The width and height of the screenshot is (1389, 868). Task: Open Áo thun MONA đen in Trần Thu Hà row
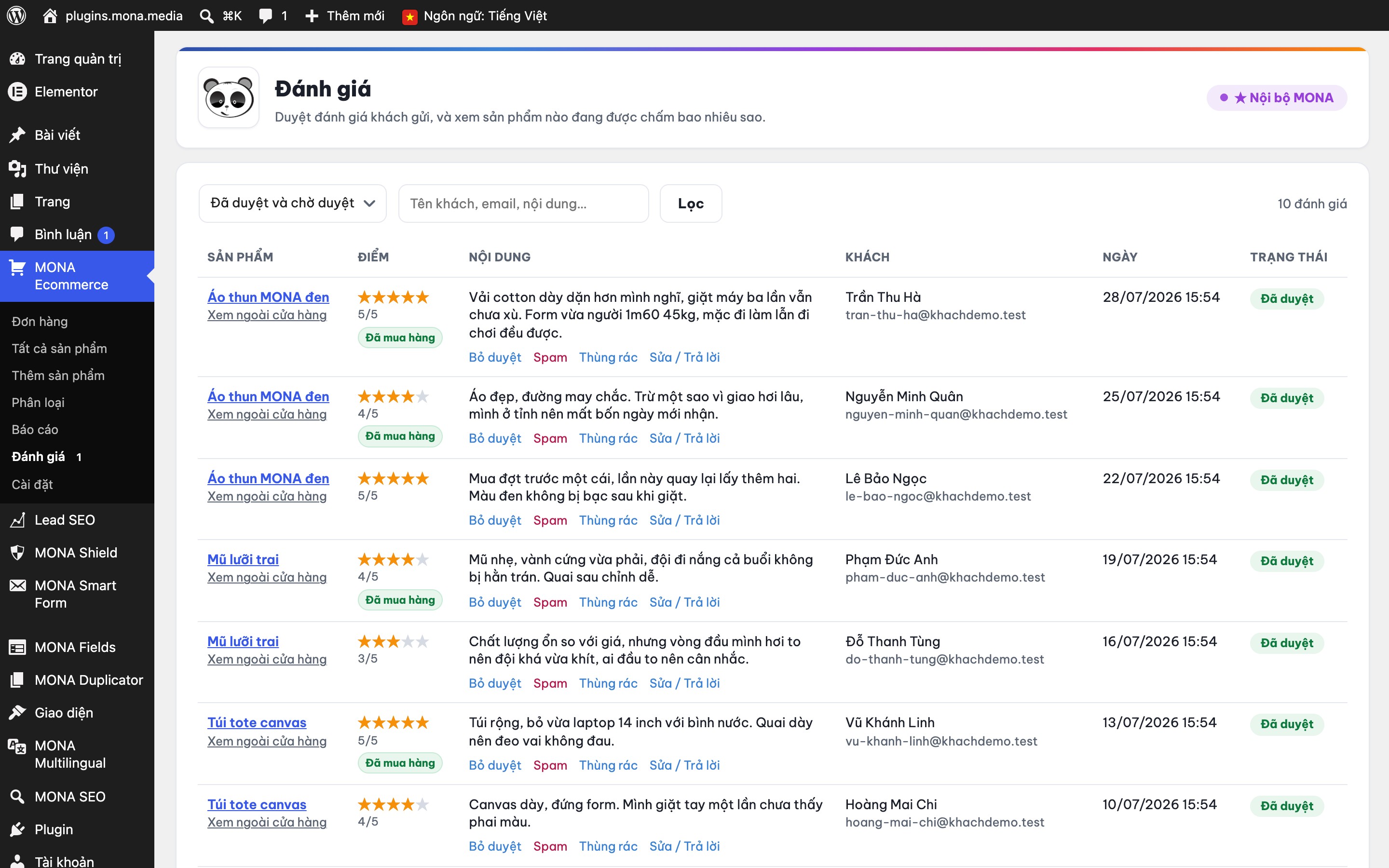point(268,297)
